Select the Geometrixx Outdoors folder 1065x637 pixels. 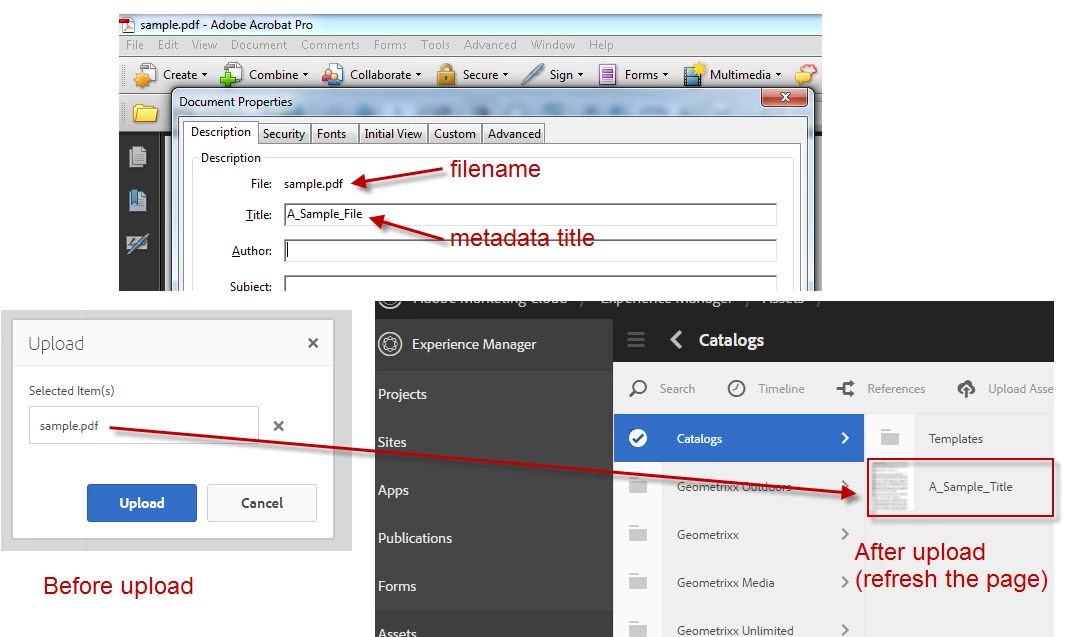pyautogui.click(x=739, y=486)
